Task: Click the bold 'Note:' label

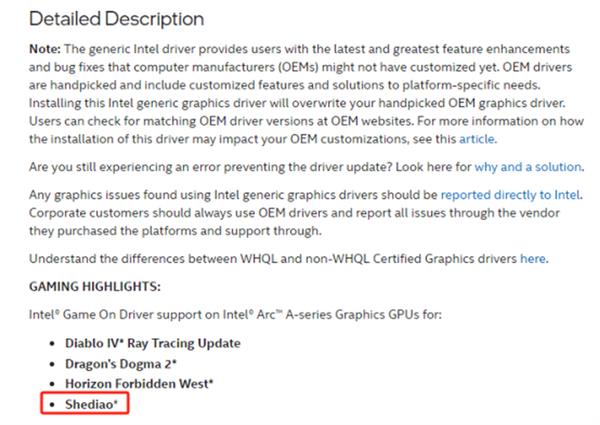Action: [45, 49]
